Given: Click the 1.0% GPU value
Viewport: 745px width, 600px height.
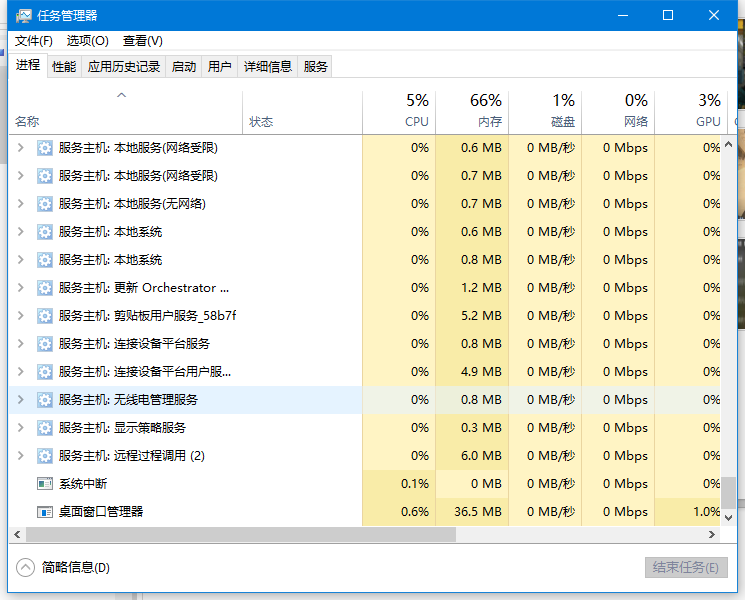Looking at the screenshot, I should point(707,512).
